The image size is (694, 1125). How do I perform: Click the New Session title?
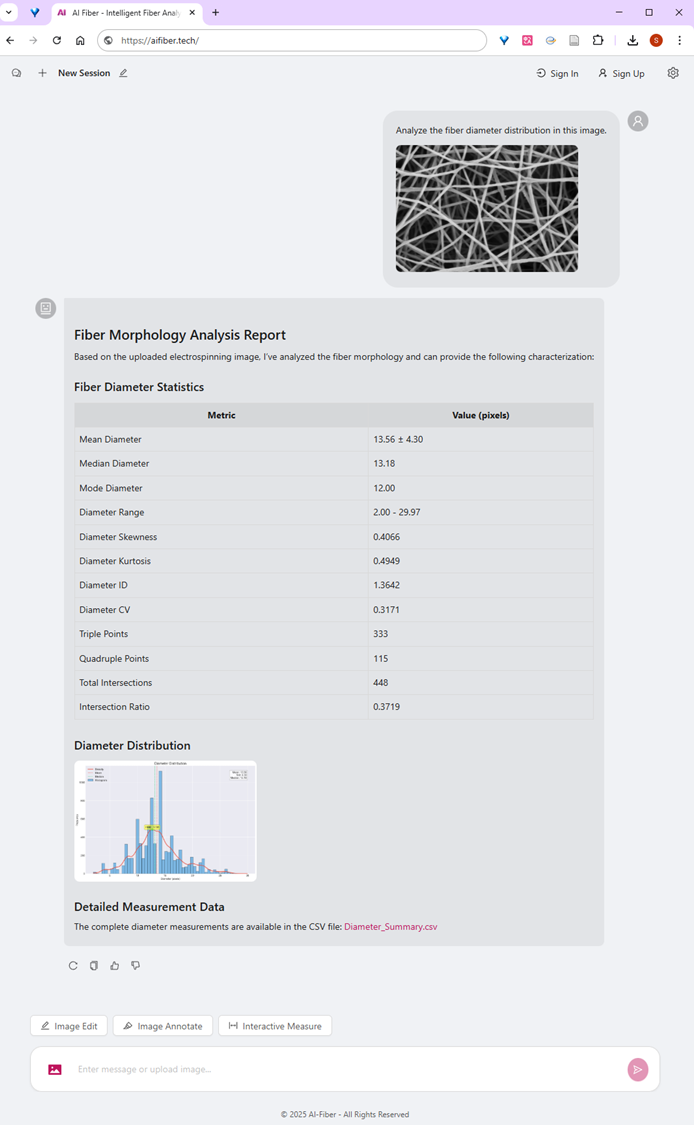(x=84, y=72)
